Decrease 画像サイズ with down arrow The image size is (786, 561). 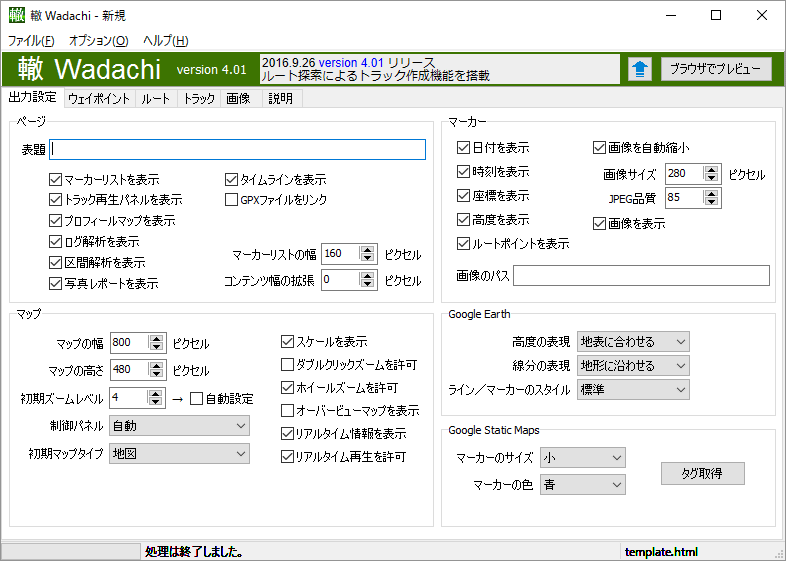pos(711,178)
